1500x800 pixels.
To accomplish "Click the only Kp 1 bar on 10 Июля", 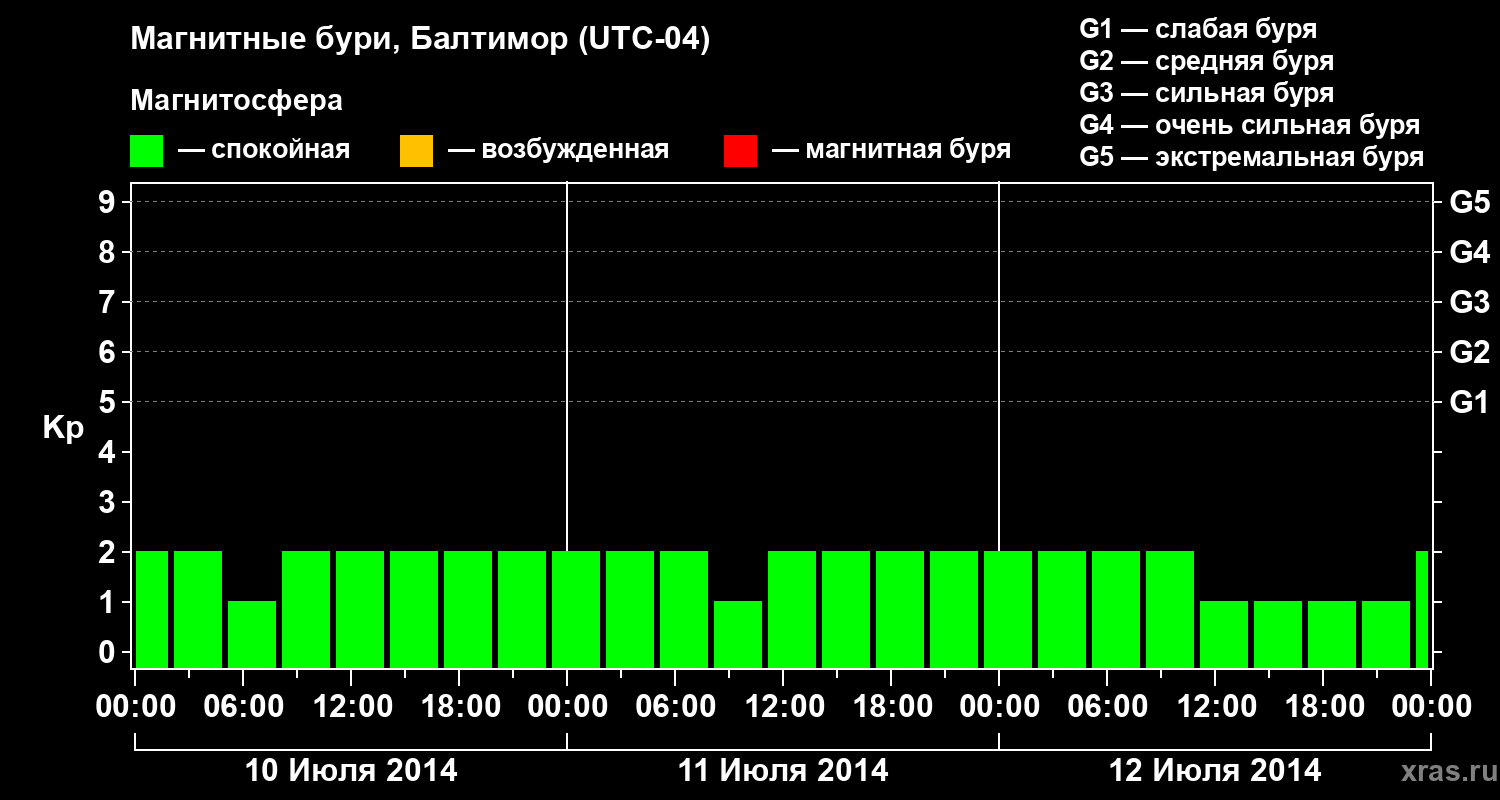I will click(x=252, y=634).
